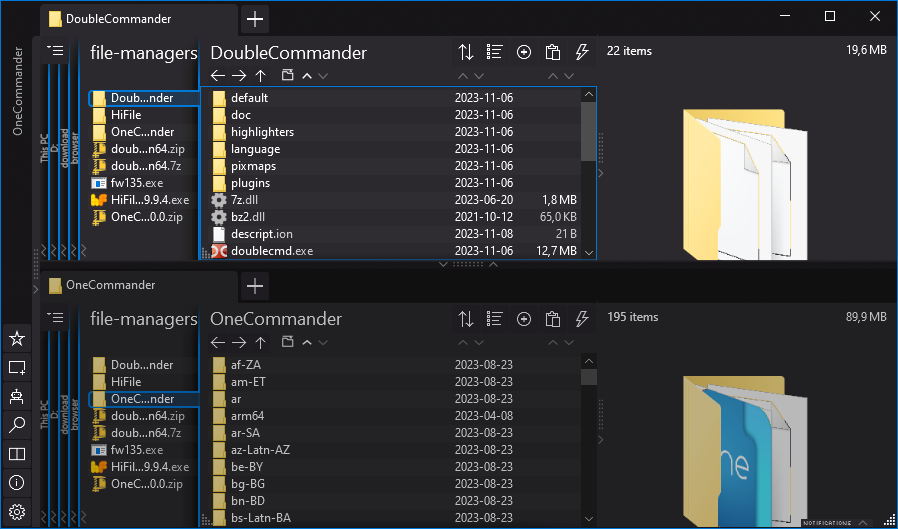The height and width of the screenshot is (529, 898).
Task: Navigate up one folder in OneCommander pane
Action: coord(260,343)
